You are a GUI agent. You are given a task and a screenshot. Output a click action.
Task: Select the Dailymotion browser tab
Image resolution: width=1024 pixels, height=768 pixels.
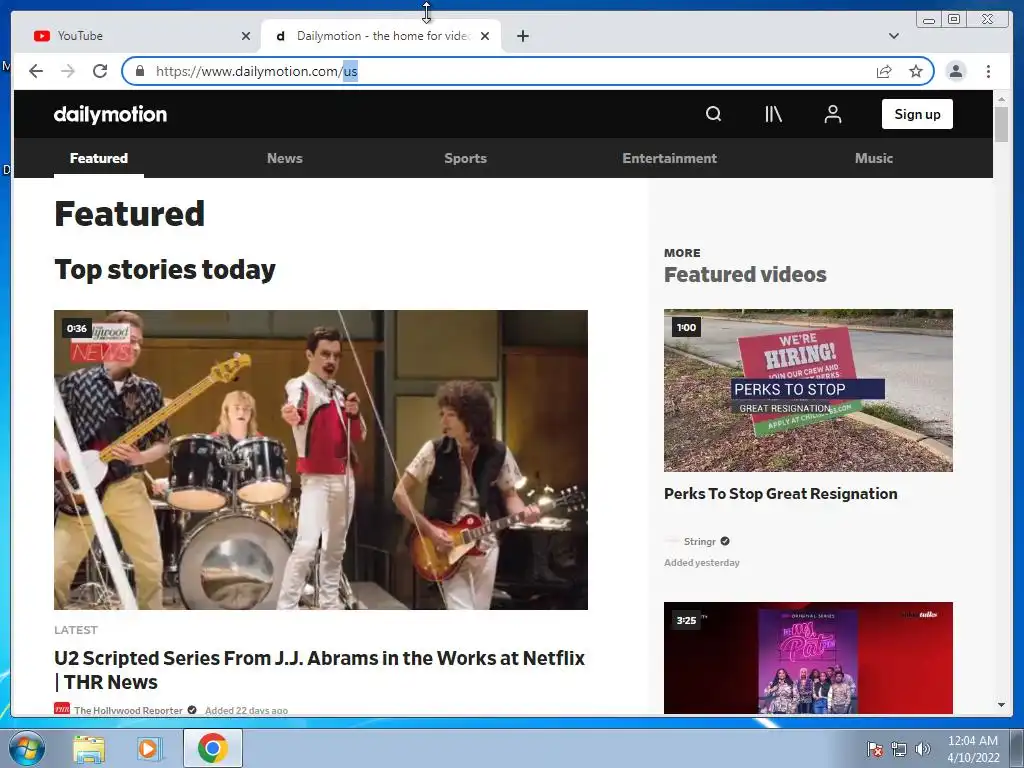[x=379, y=36]
